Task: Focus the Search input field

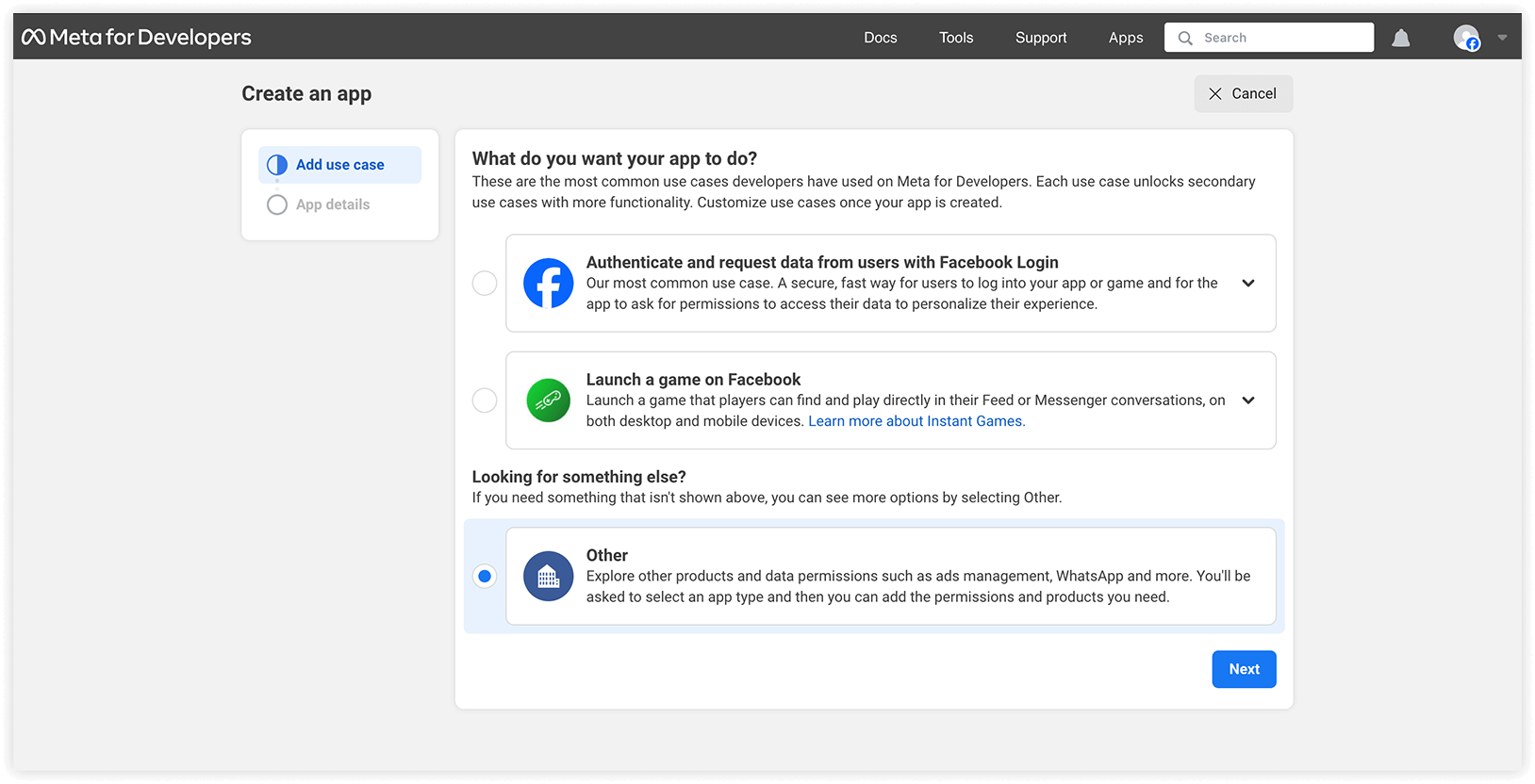Action: pyautogui.click(x=1269, y=38)
